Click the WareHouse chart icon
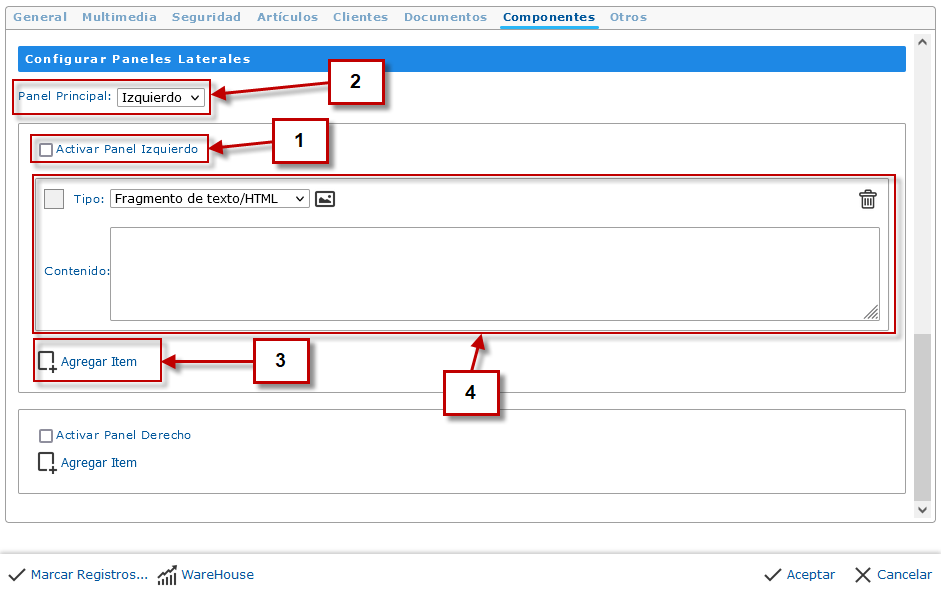Image resolution: width=941 pixels, height=595 pixels. [x=167, y=575]
